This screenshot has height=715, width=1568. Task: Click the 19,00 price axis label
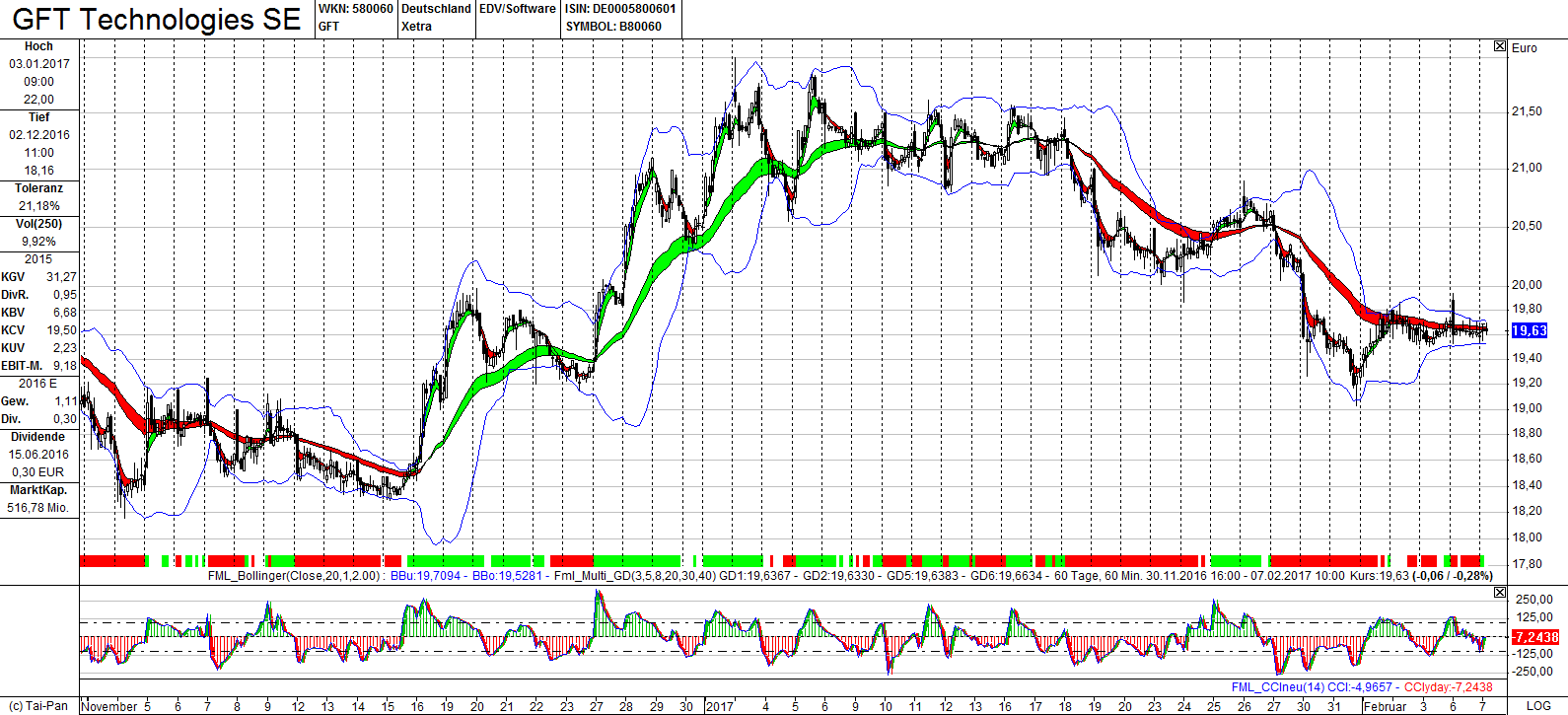(x=1527, y=408)
